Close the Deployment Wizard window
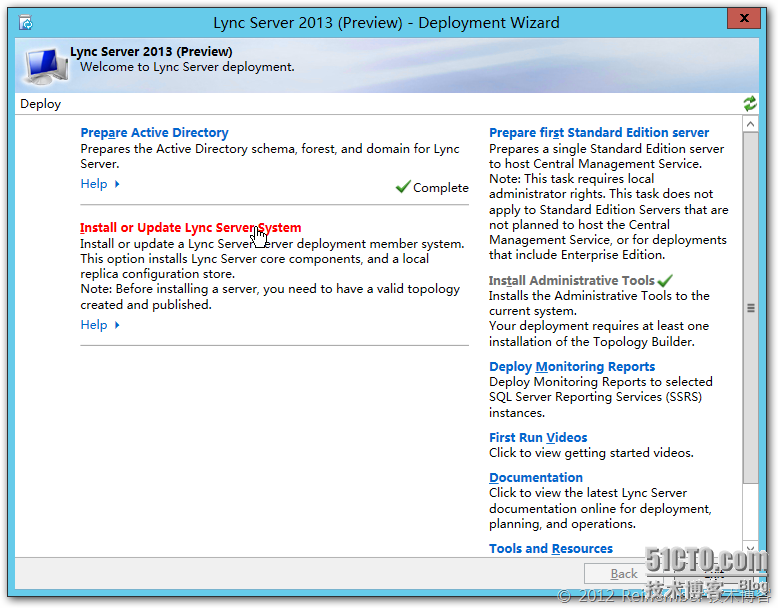778x608 pixels. [x=744, y=18]
